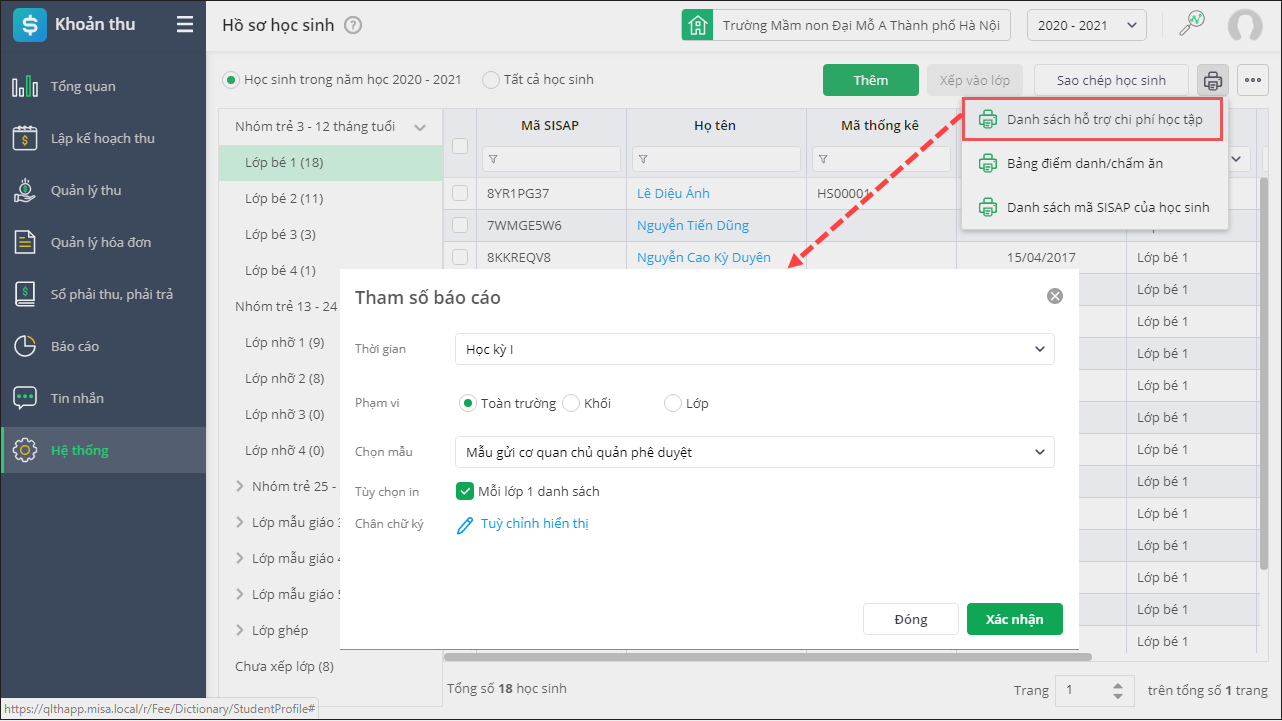Viewport: 1282px width, 721px height.
Task: Open the chart magnifier icon in the header
Action: [x=1192, y=25]
